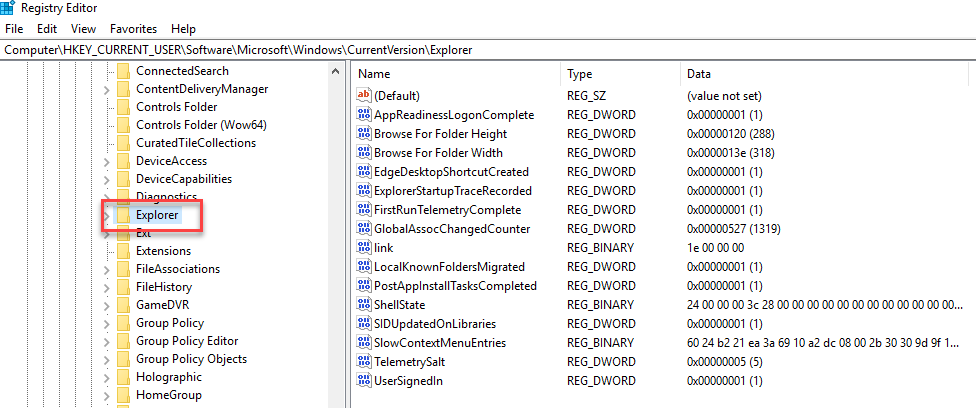
Task: Click the GameDVR folder icon
Action: pyautogui.click(x=123, y=305)
